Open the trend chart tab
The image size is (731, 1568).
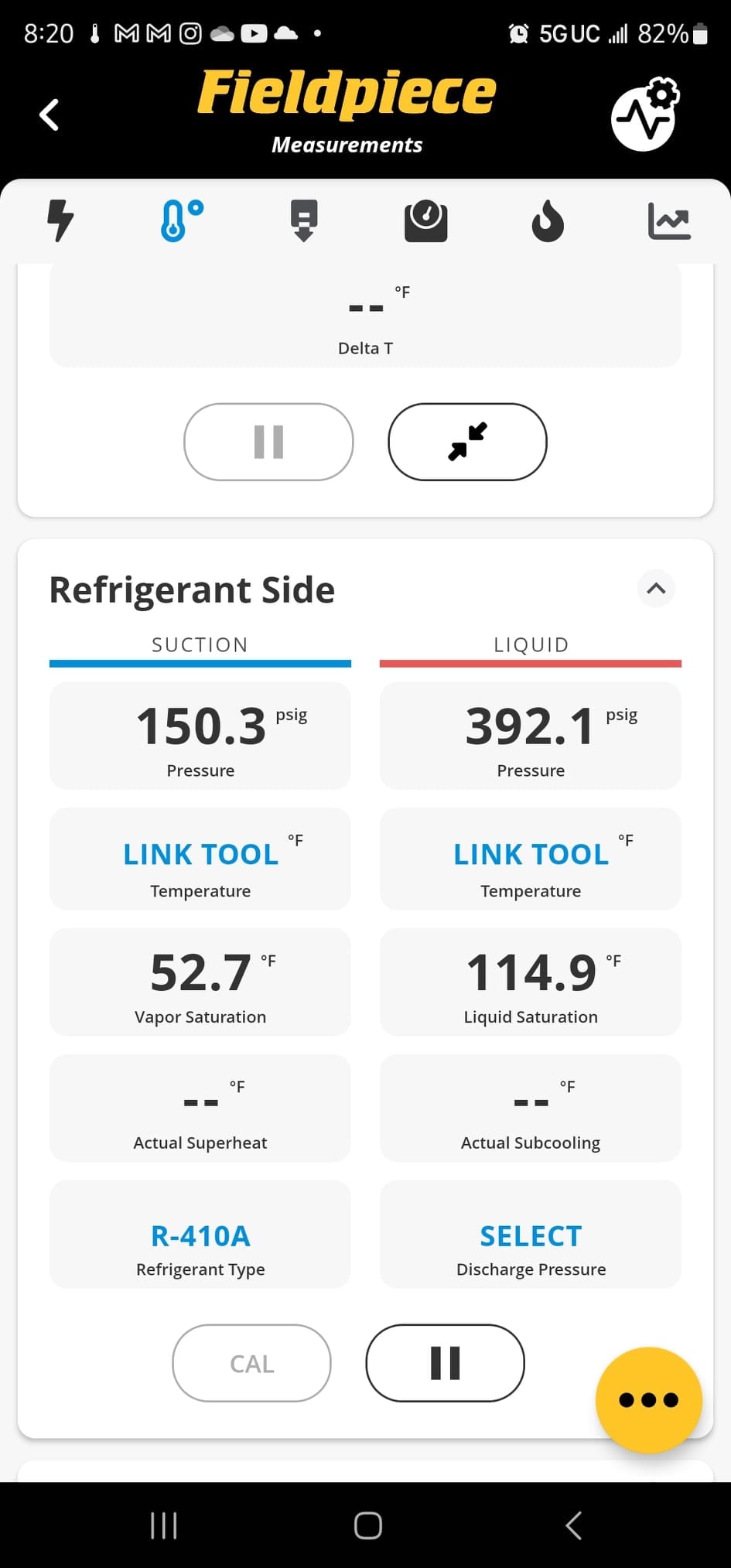click(x=669, y=221)
